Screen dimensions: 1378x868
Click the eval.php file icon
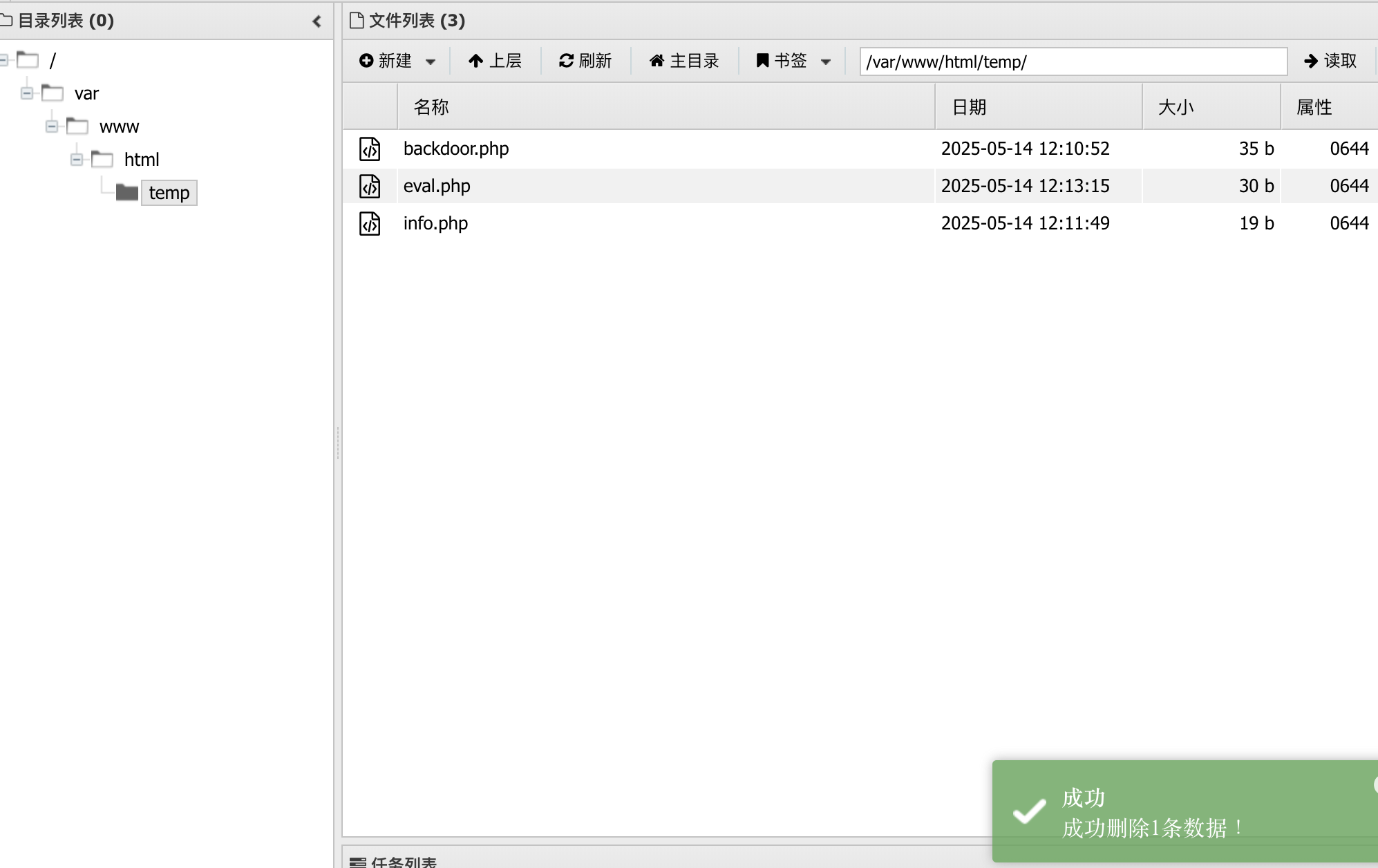coord(370,186)
